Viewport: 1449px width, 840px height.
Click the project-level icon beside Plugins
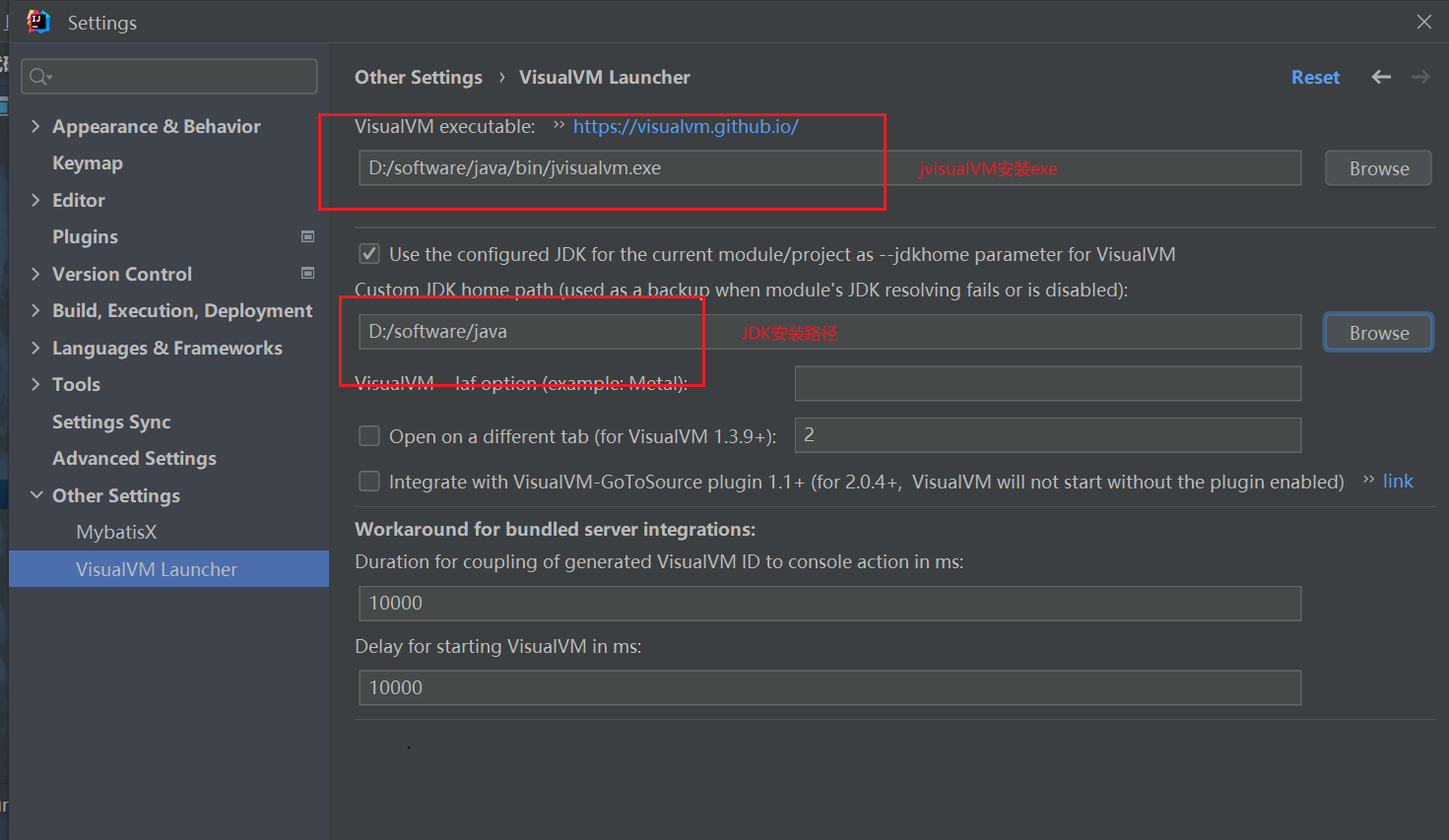[x=307, y=236]
